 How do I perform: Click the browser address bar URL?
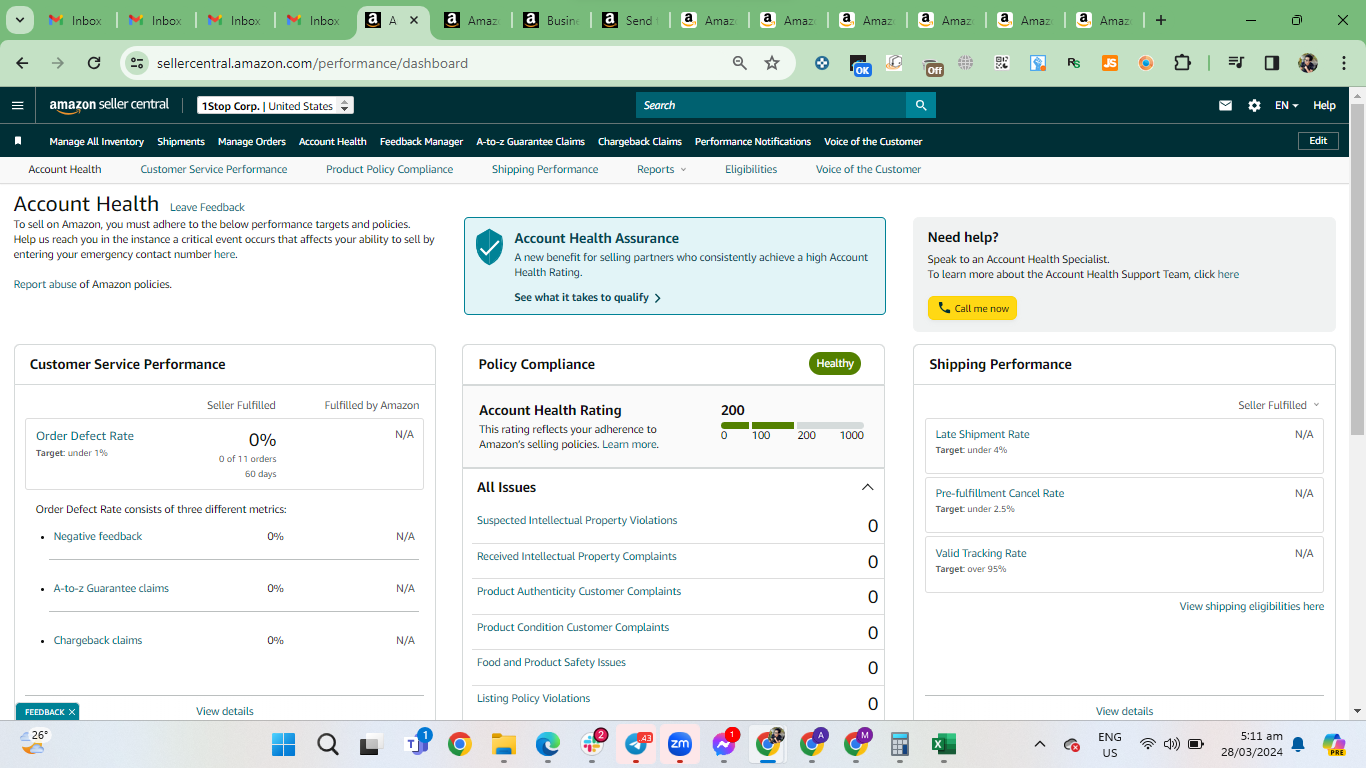tap(312, 63)
